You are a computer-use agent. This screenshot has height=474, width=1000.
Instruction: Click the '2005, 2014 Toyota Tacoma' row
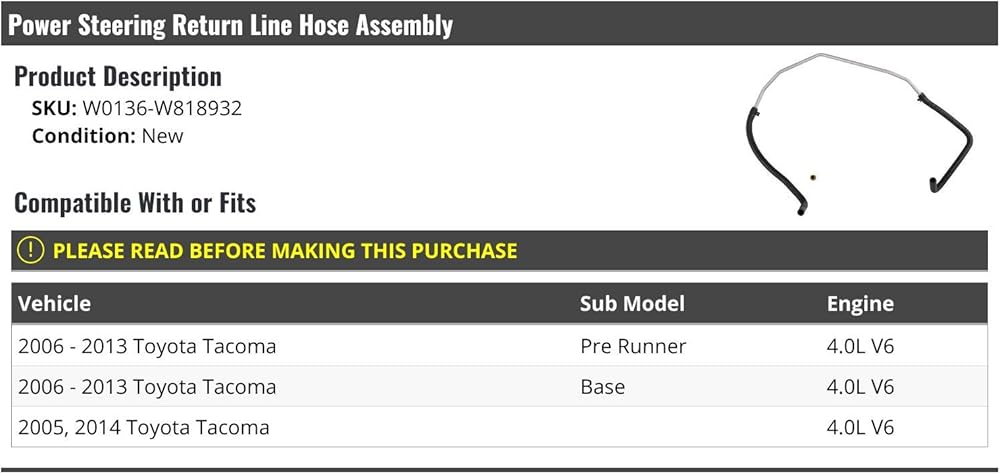click(x=144, y=427)
